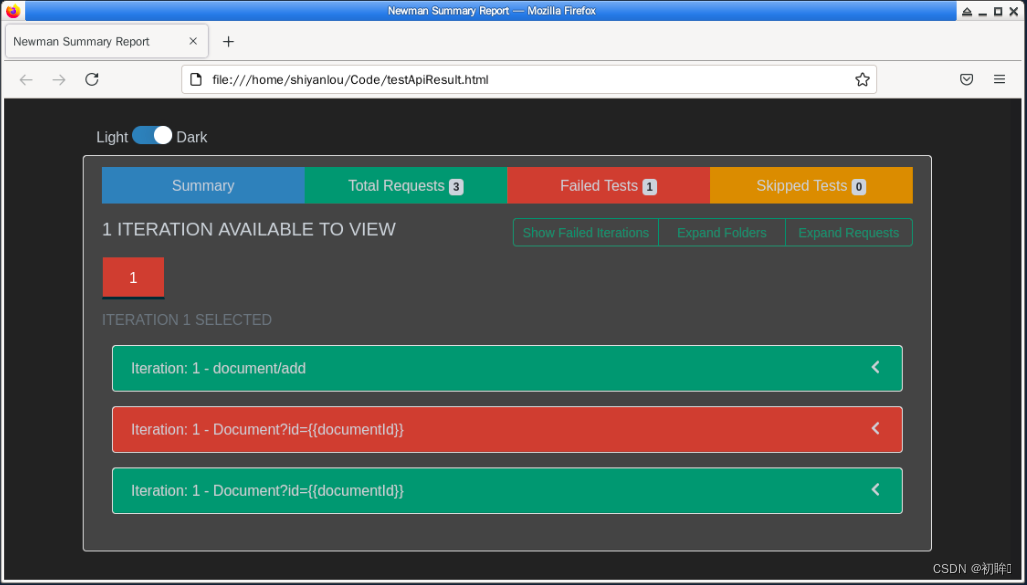Open the red 'Iteration: 1 - Document?id={{documentId}}' row
The height and width of the screenshot is (585, 1027).
(507, 429)
